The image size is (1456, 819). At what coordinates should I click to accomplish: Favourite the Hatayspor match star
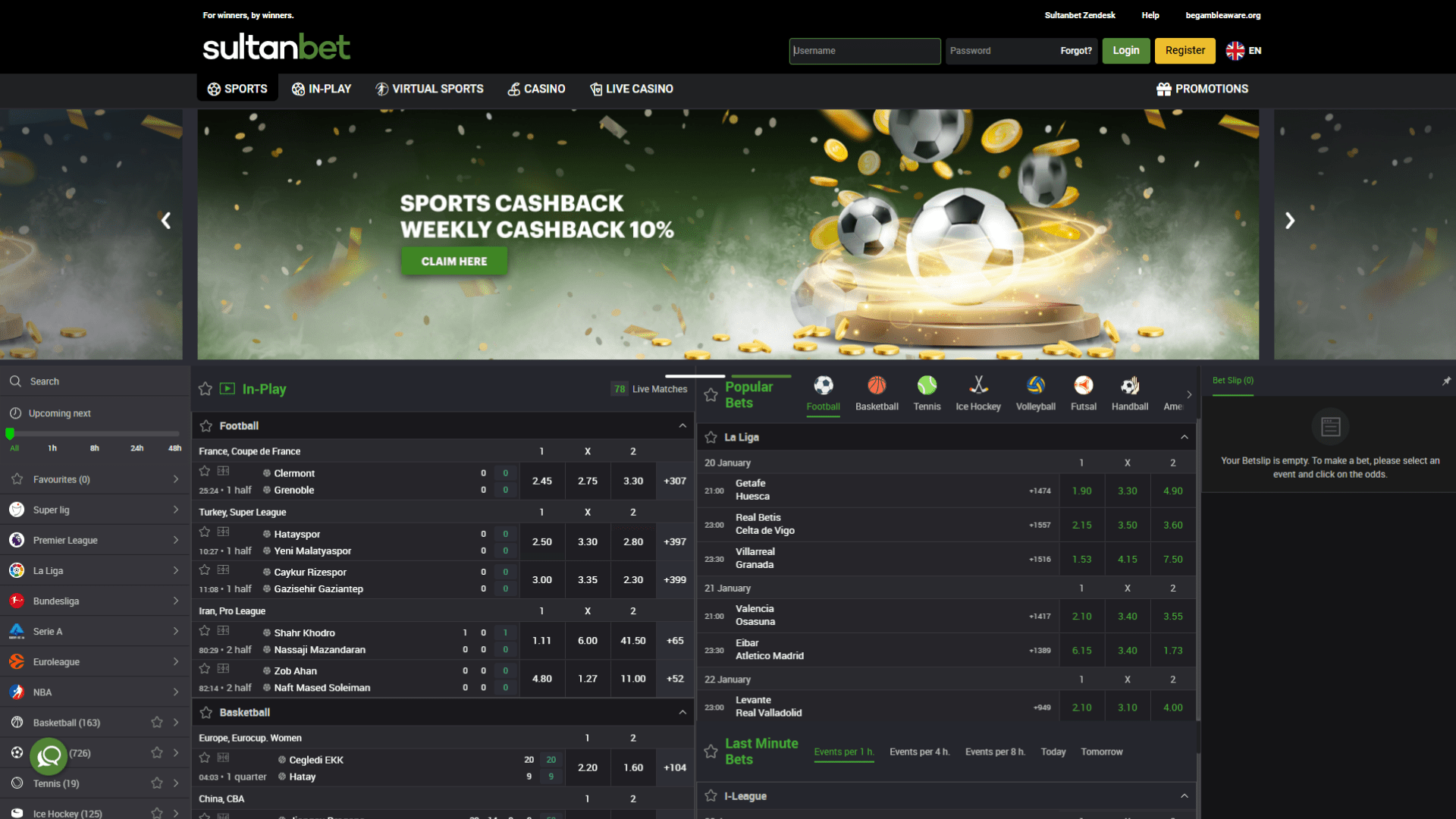pyautogui.click(x=205, y=532)
